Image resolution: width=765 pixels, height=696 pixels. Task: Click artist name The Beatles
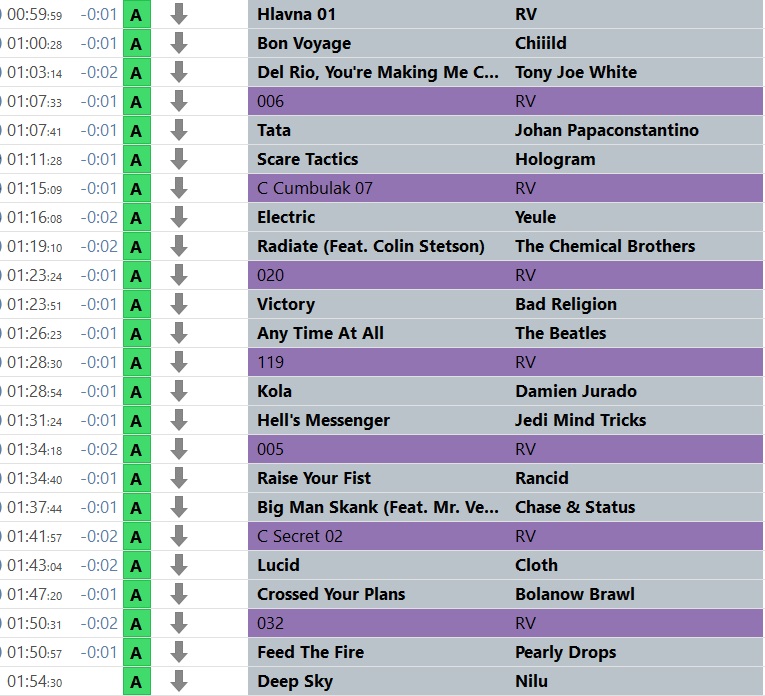coord(561,333)
